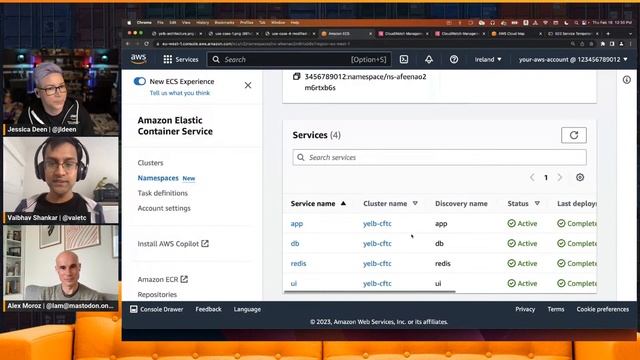Image resolution: width=640 pixels, height=360 pixels.
Task: Open the Amazon ECR external link
Action: pyautogui.click(x=162, y=279)
